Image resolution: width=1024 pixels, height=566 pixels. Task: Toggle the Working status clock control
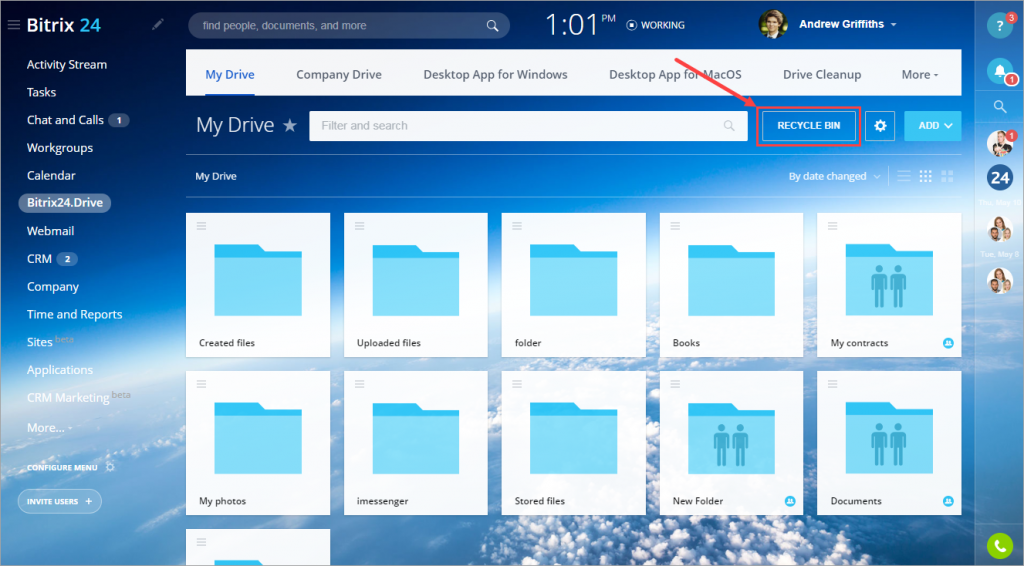[632, 25]
